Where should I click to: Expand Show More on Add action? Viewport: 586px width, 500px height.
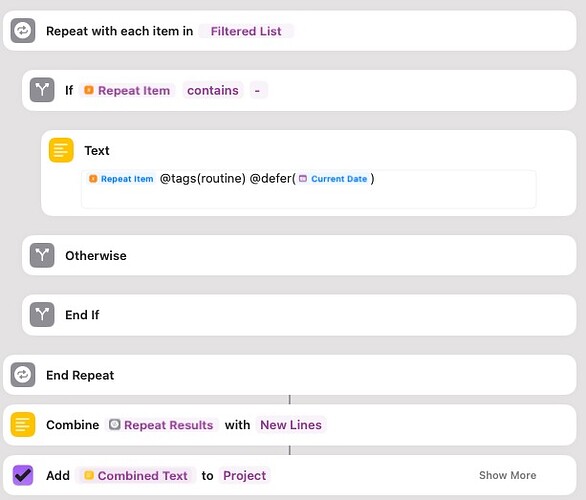point(508,475)
